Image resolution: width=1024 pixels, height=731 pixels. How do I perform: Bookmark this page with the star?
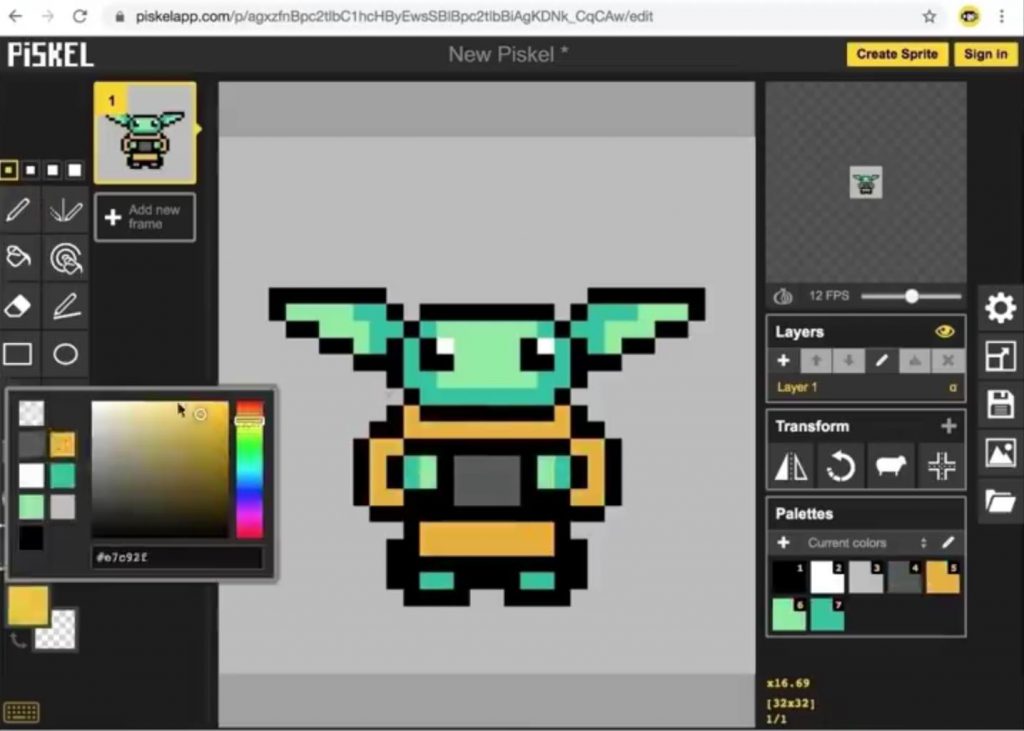(x=929, y=17)
